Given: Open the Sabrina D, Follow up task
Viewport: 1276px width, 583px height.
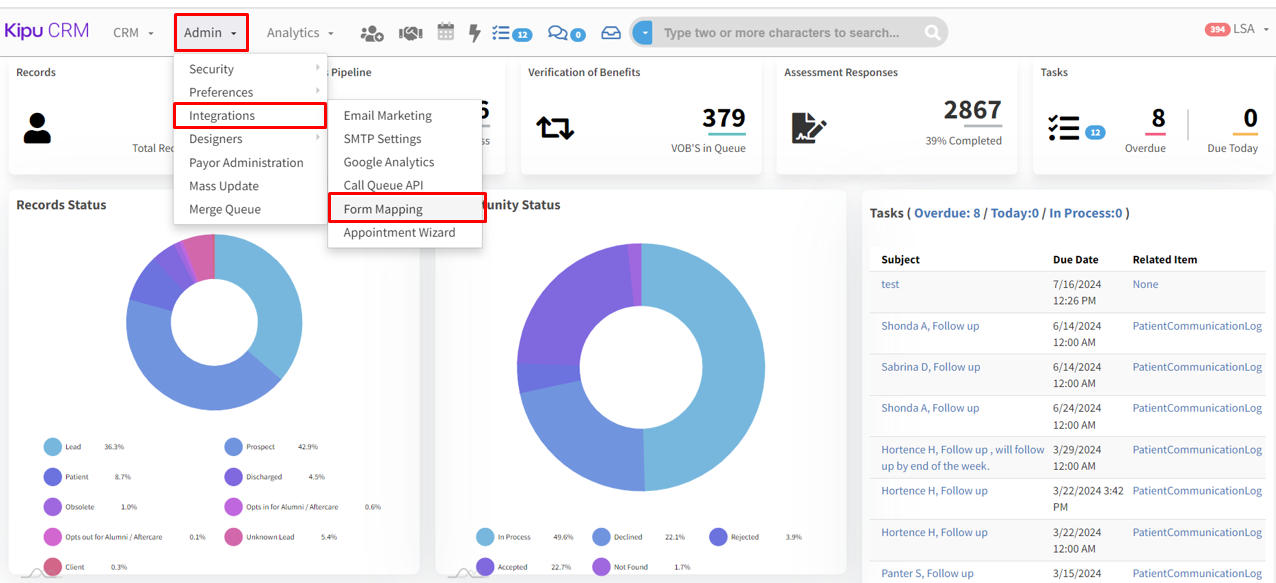Looking at the screenshot, I should point(930,367).
